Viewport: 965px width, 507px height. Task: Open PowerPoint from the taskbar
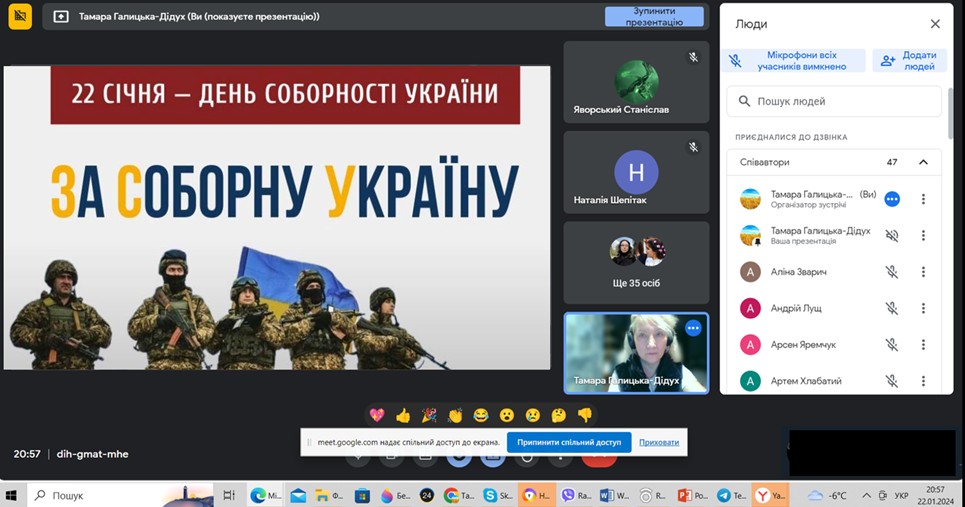[x=686, y=495]
